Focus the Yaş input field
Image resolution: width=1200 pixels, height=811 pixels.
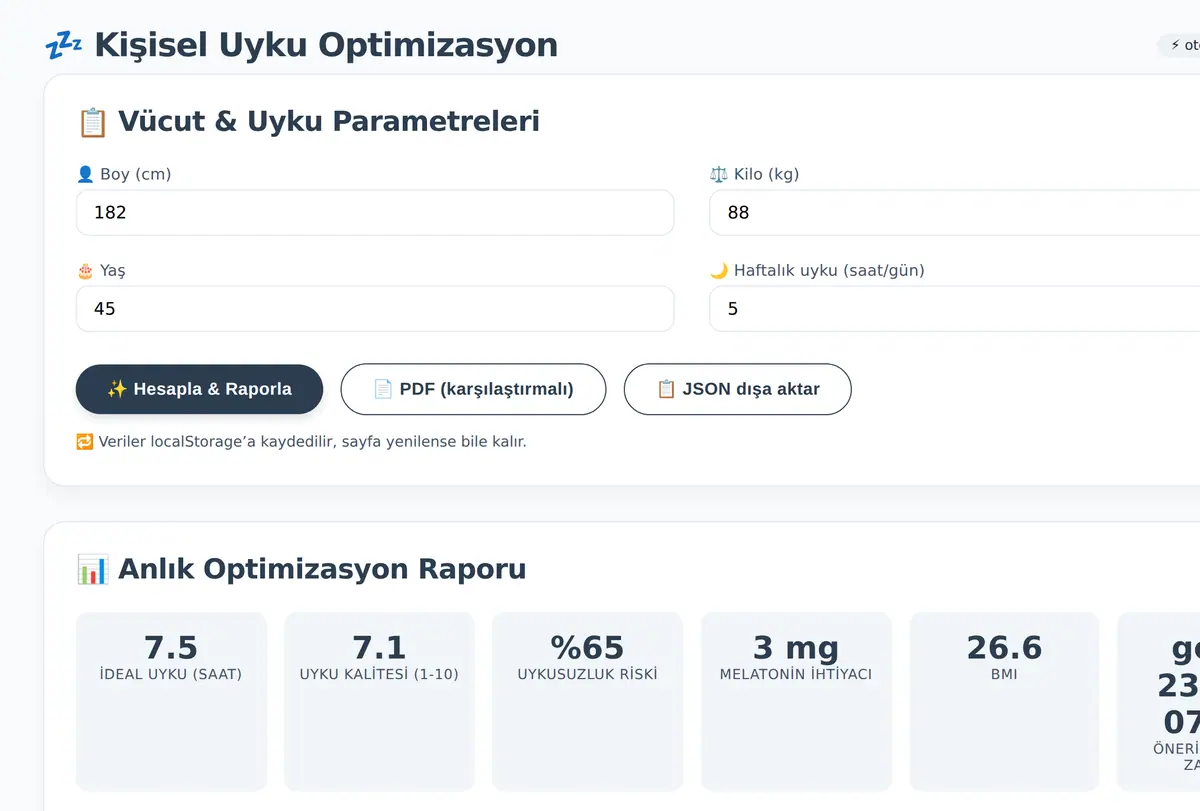tap(375, 309)
